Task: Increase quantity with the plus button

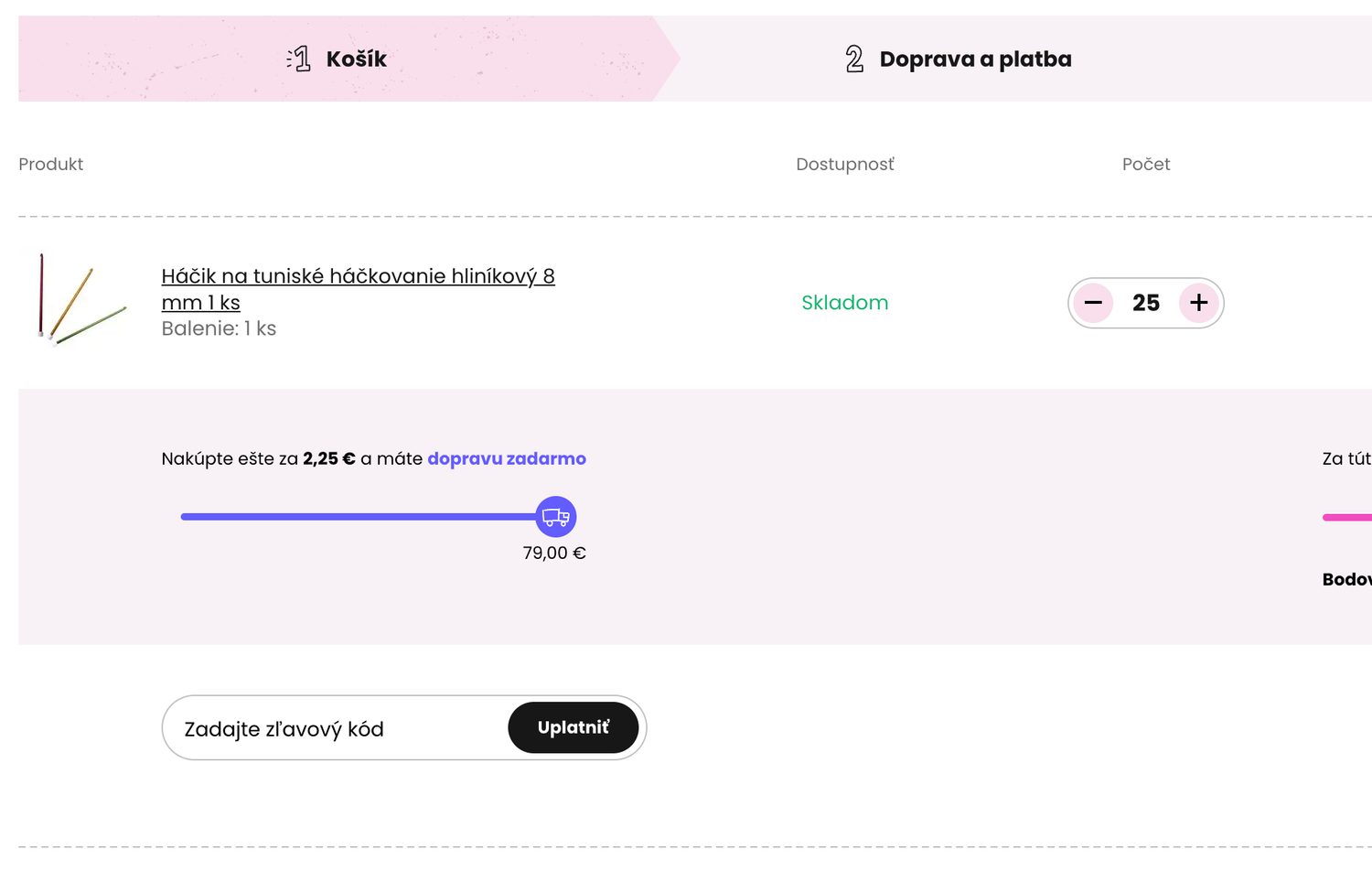Action: click(1199, 303)
